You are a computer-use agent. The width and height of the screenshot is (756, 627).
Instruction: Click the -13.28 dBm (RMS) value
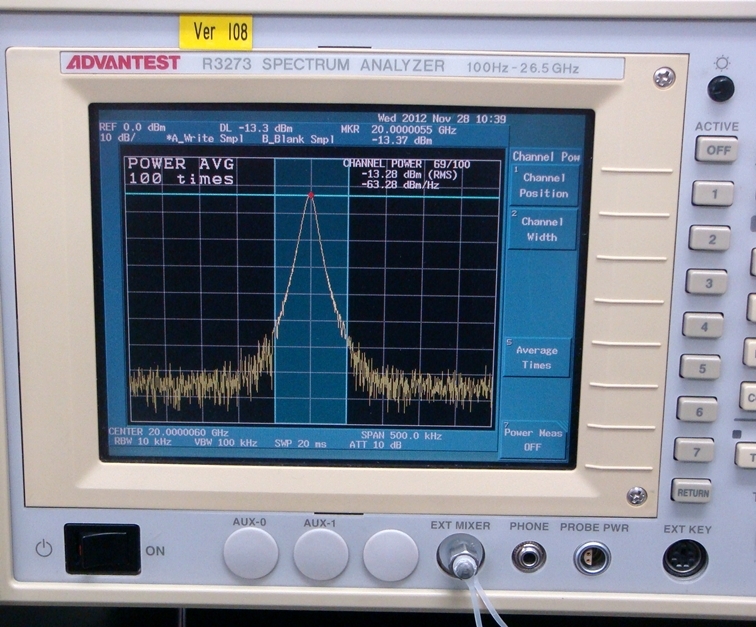409,174
